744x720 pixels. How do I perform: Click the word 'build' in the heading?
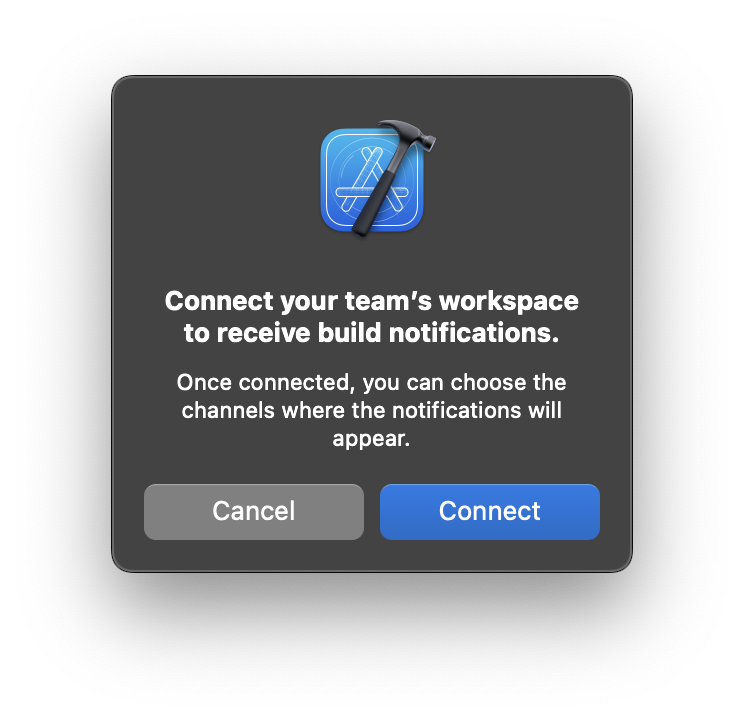point(349,333)
